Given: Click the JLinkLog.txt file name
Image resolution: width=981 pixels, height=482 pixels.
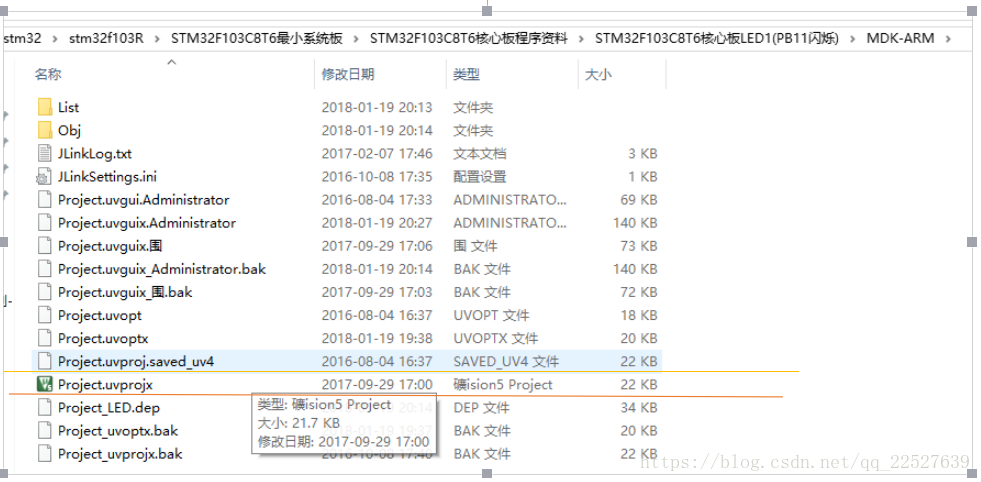Looking at the screenshot, I should tap(95, 153).
